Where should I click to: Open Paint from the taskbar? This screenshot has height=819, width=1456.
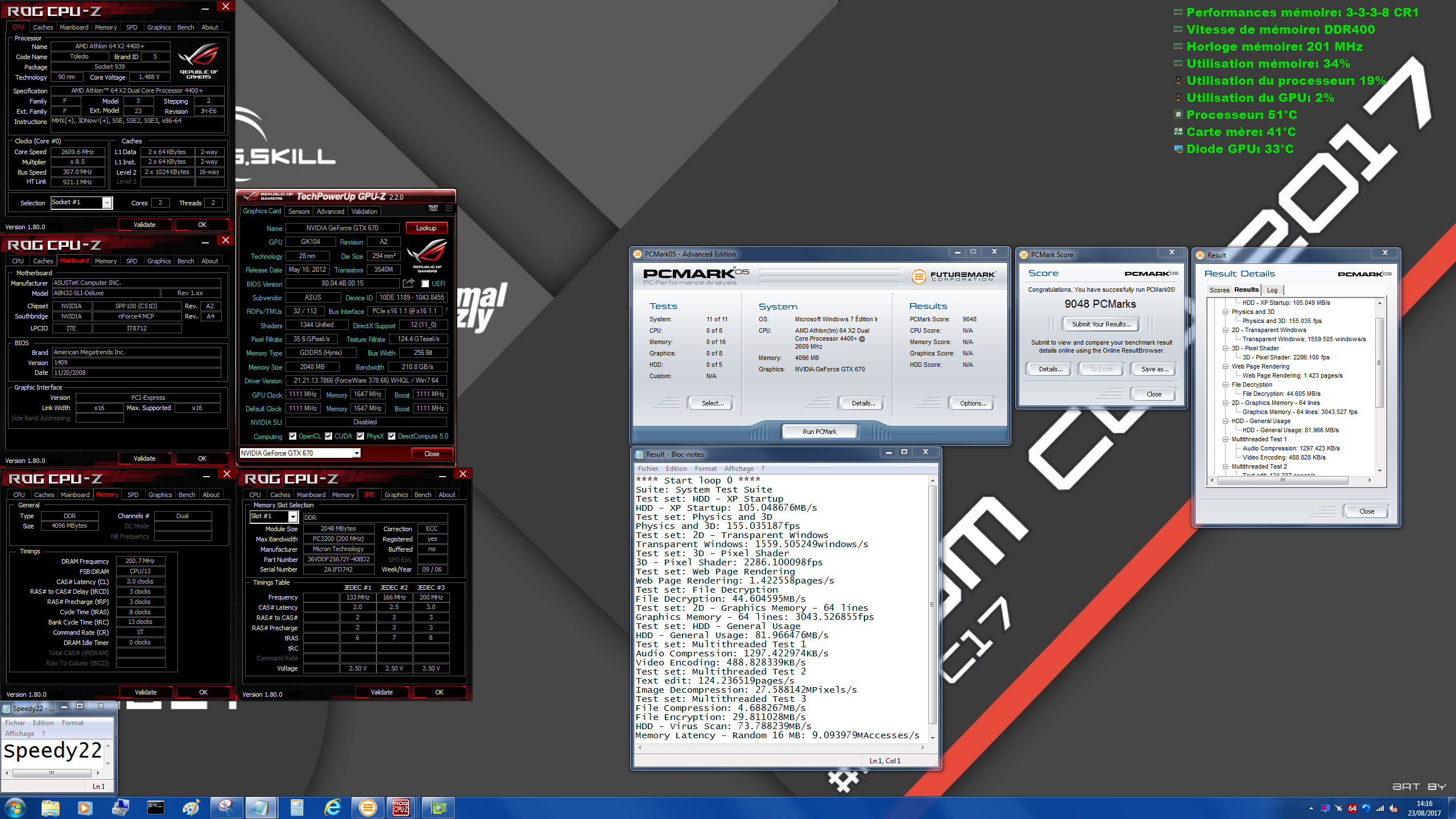click(x=191, y=807)
